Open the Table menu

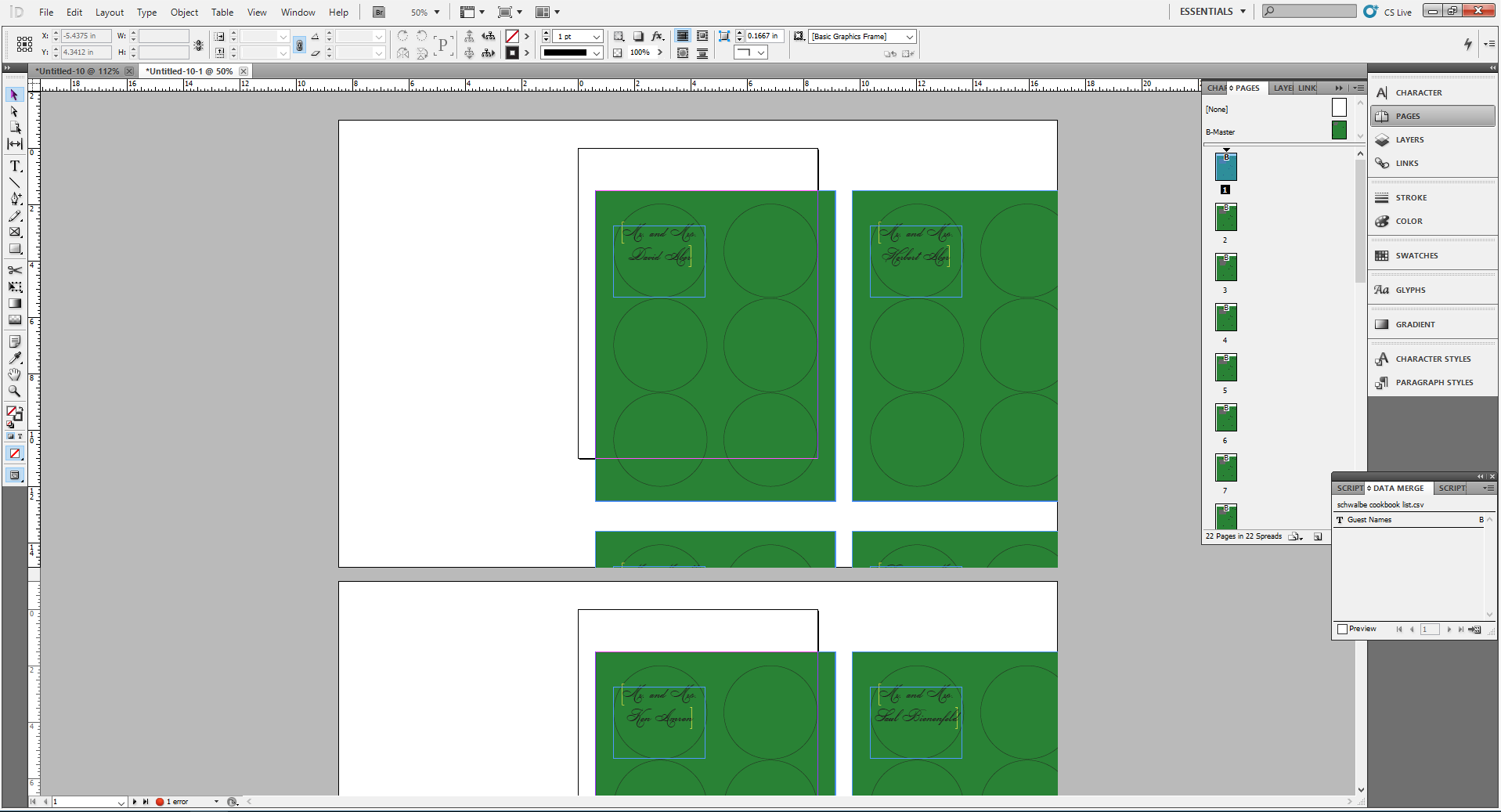click(x=222, y=13)
